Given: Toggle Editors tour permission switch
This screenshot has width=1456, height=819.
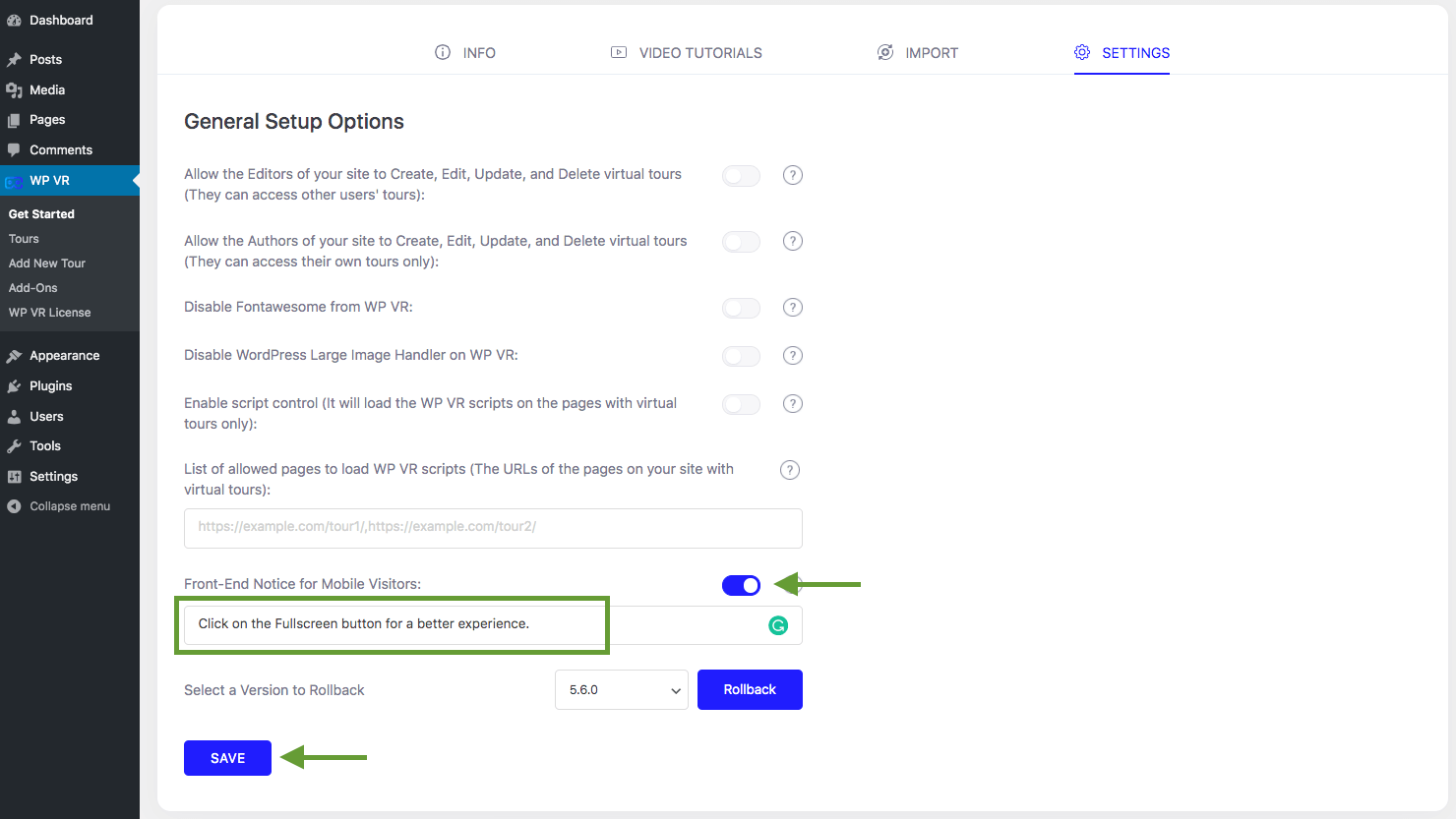Looking at the screenshot, I should pyautogui.click(x=741, y=176).
